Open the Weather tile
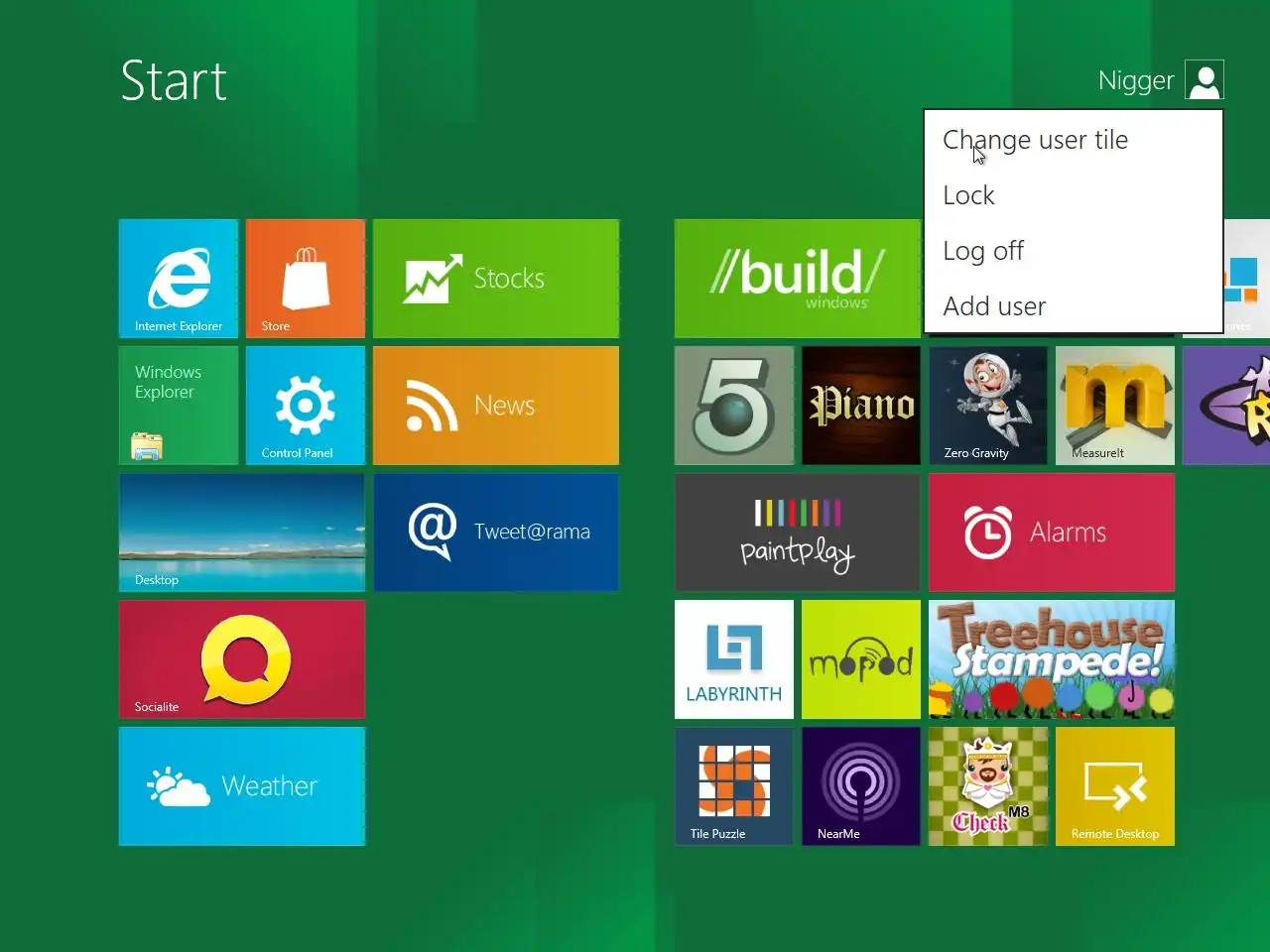 click(x=242, y=786)
